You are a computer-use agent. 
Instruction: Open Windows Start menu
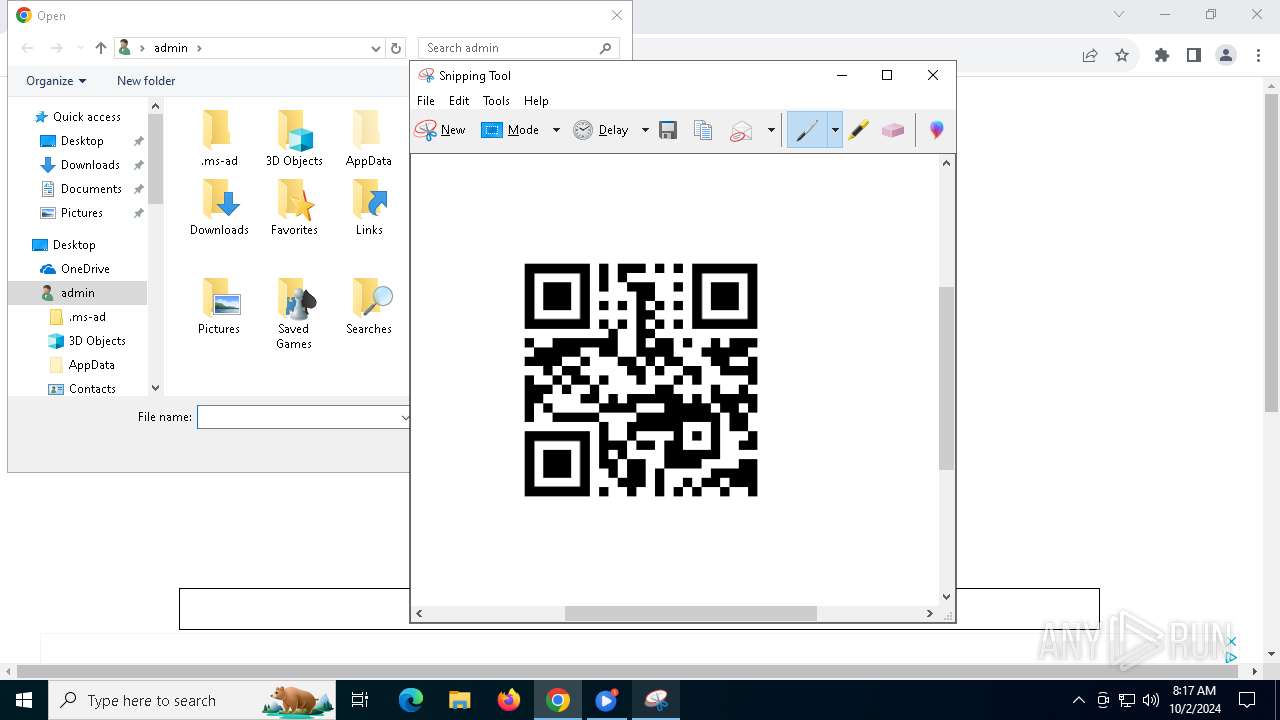pyautogui.click(x=24, y=700)
